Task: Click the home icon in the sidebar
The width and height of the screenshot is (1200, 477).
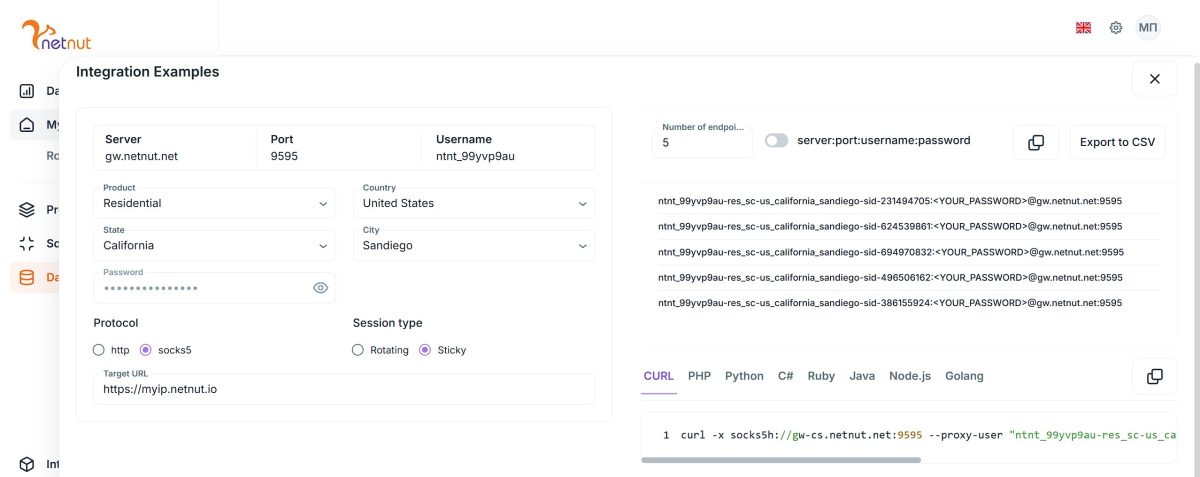Action: click(x=27, y=125)
